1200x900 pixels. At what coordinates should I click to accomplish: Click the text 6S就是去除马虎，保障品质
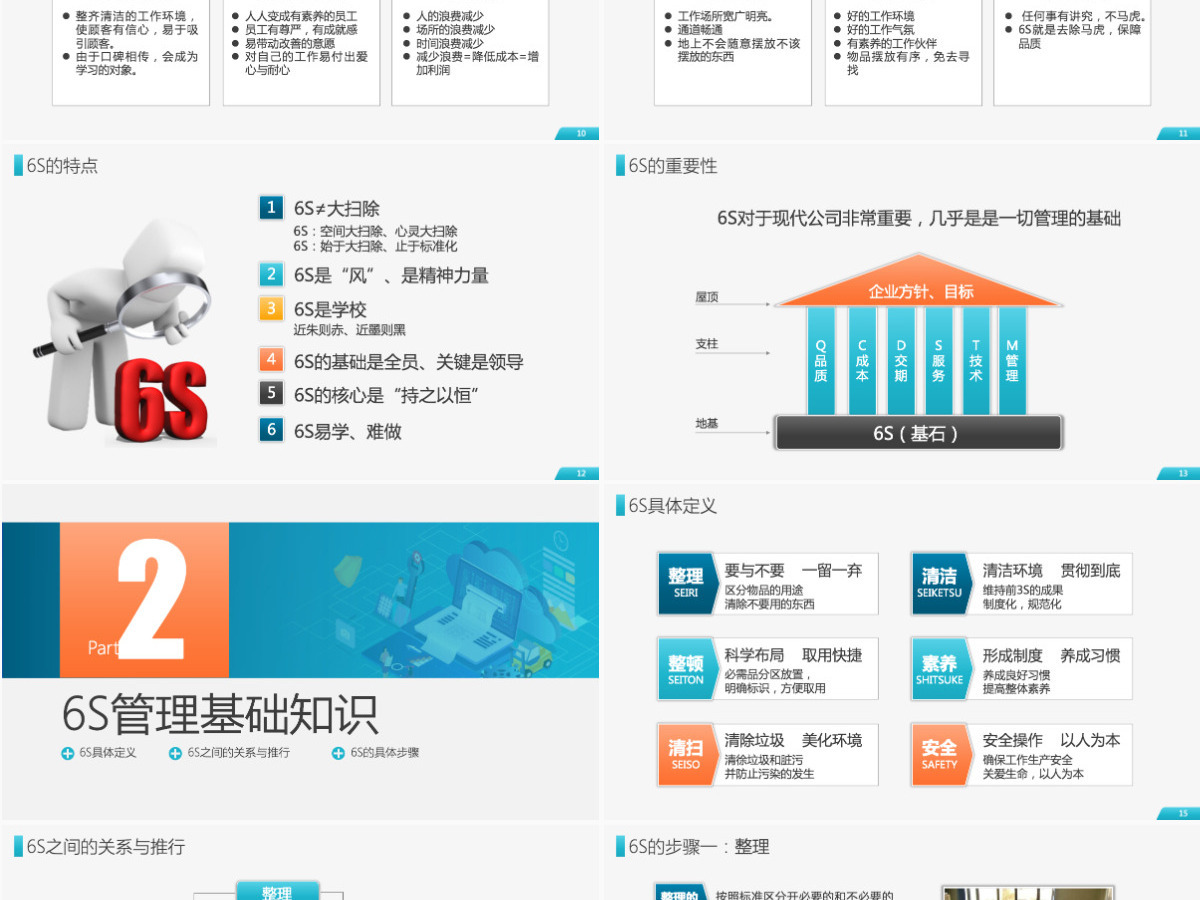click(x=1079, y=36)
